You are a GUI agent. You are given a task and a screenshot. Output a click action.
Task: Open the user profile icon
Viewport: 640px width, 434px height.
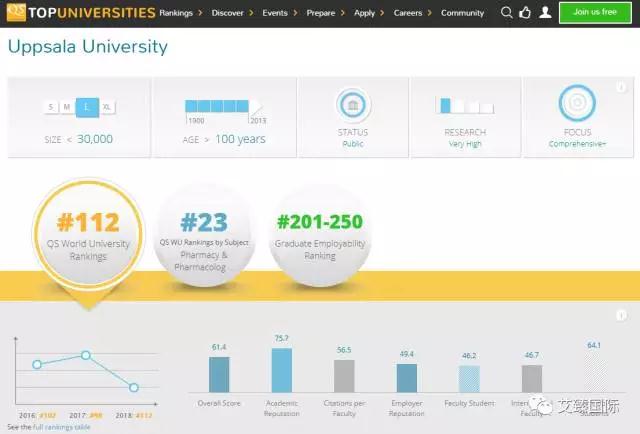coord(544,13)
